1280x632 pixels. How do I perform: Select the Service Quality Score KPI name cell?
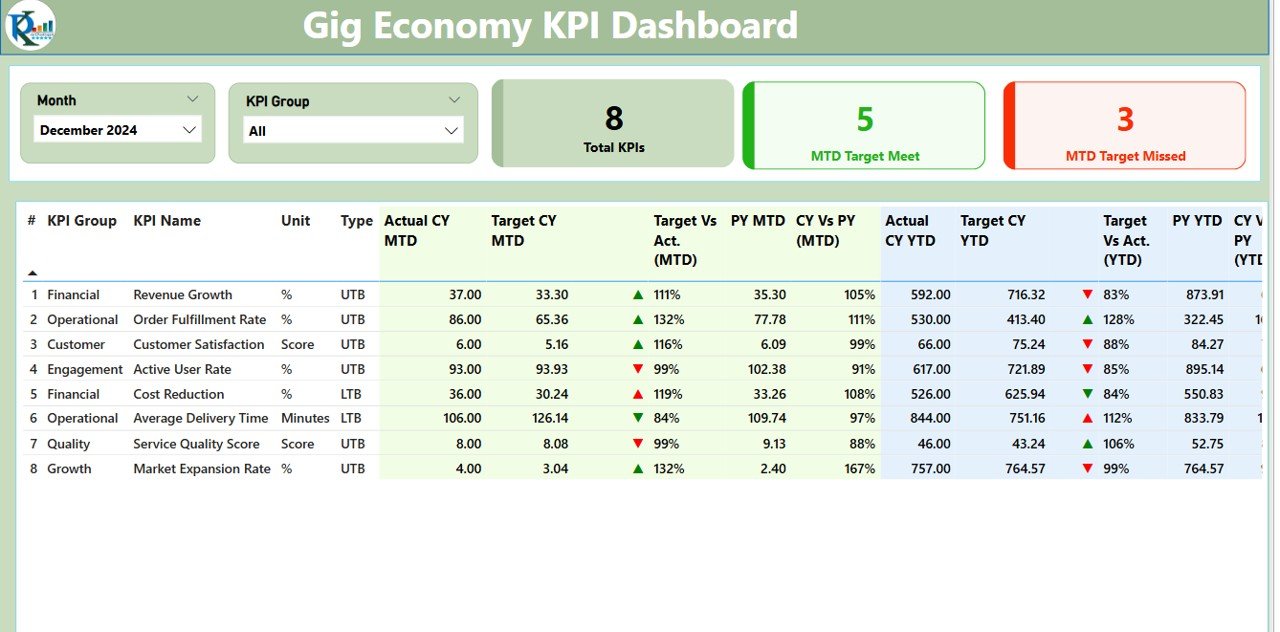click(196, 444)
